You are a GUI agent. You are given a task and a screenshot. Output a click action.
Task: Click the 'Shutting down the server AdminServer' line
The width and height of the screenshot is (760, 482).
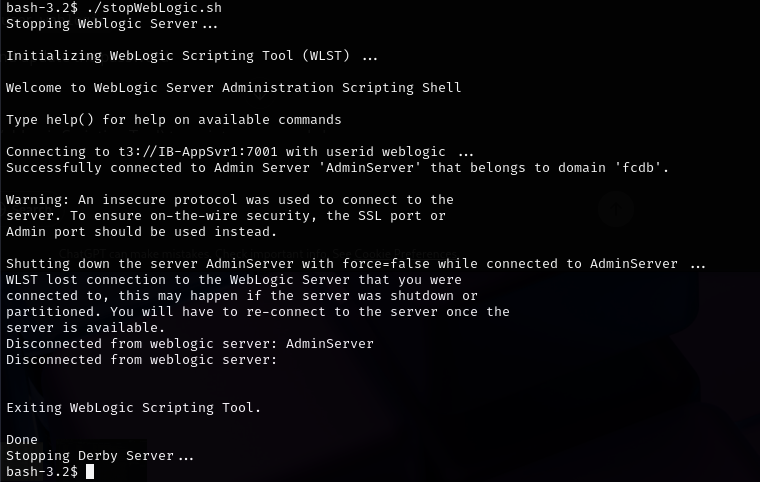(x=355, y=264)
